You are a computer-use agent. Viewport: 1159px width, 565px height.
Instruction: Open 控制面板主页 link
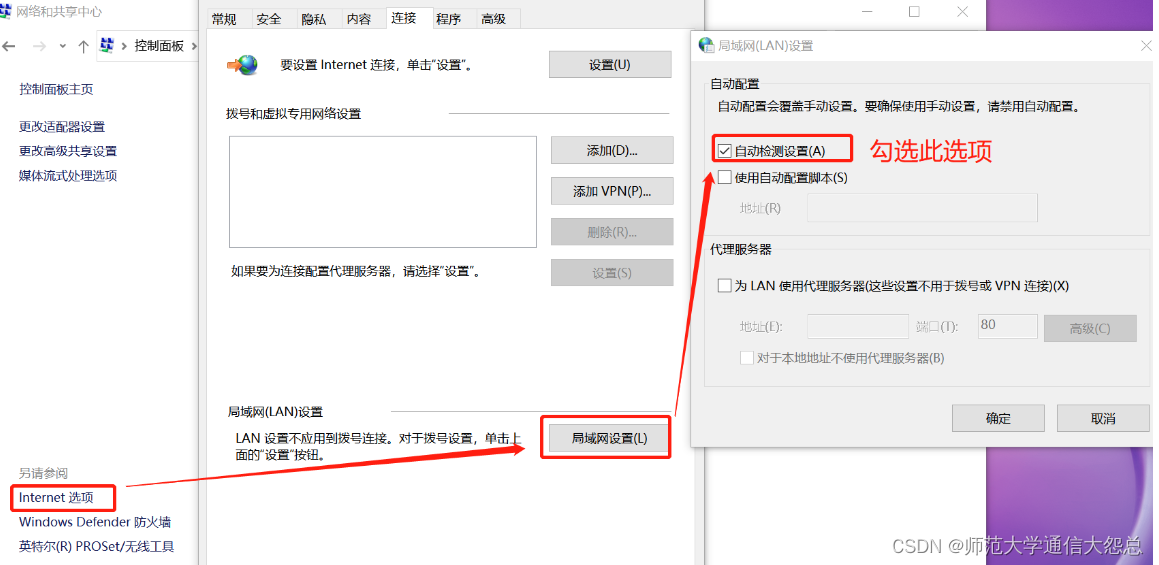(x=56, y=89)
